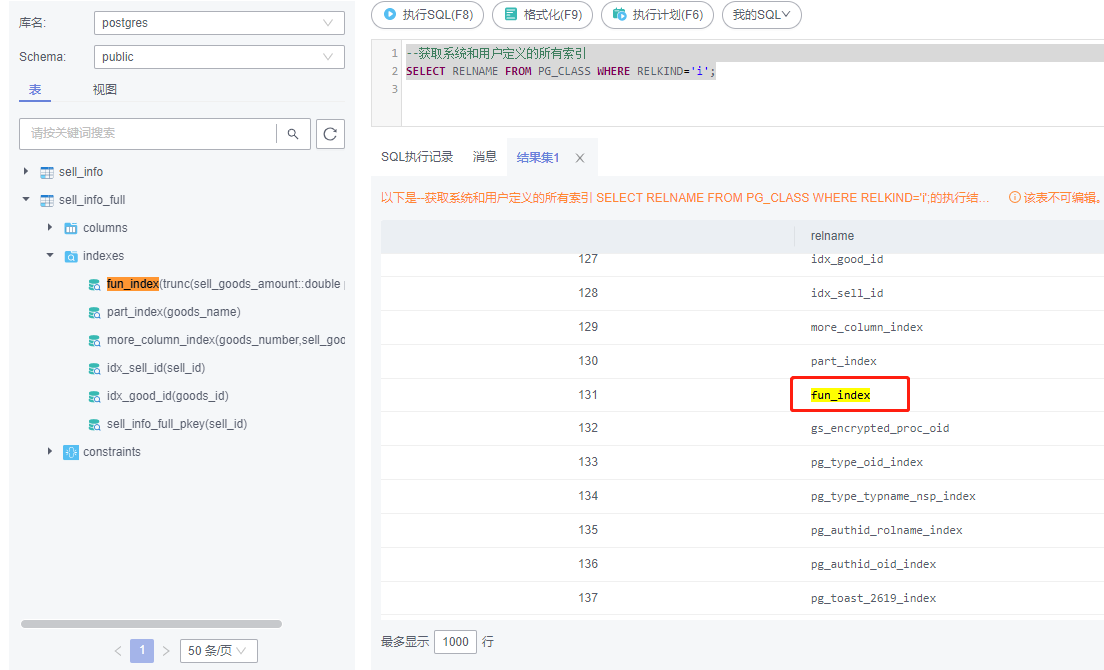1104x670 pixels.
Task: Open the Schema dropdown showing public
Action: [219, 57]
